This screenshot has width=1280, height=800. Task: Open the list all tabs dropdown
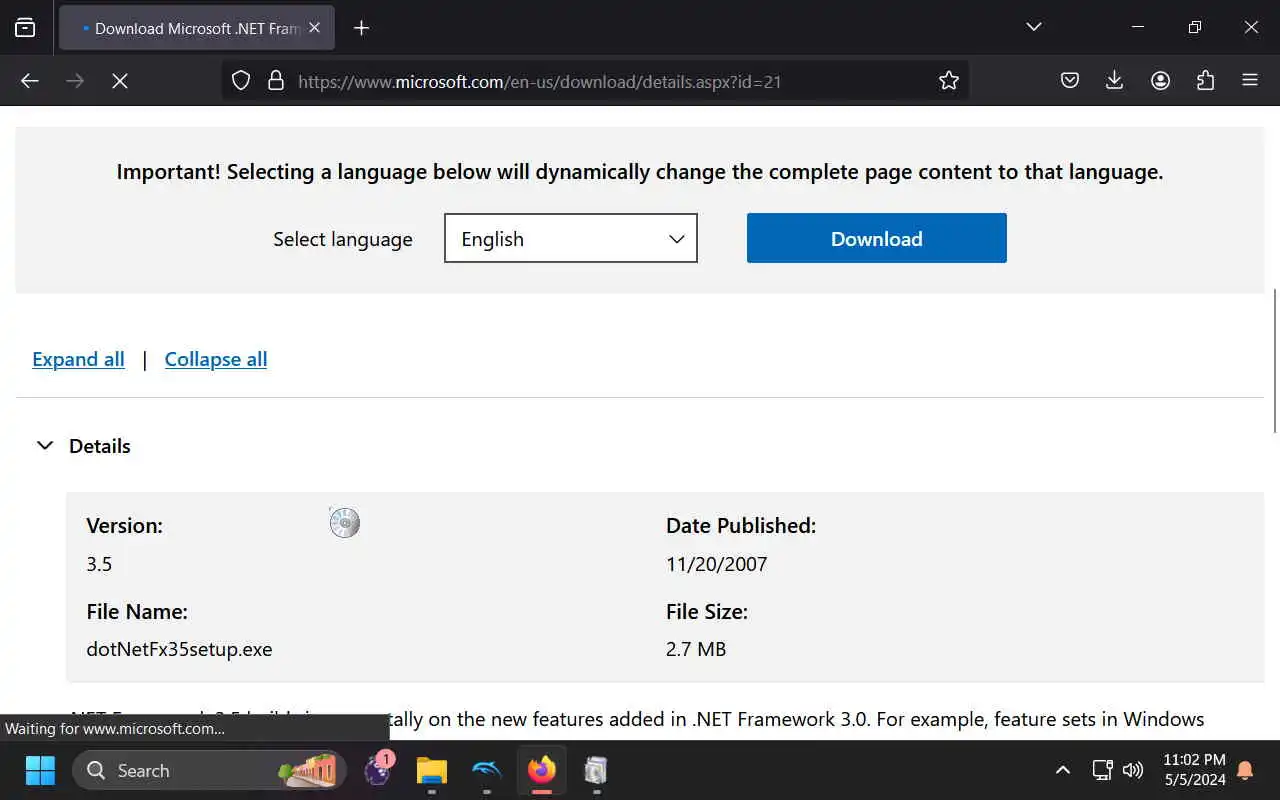1034,27
